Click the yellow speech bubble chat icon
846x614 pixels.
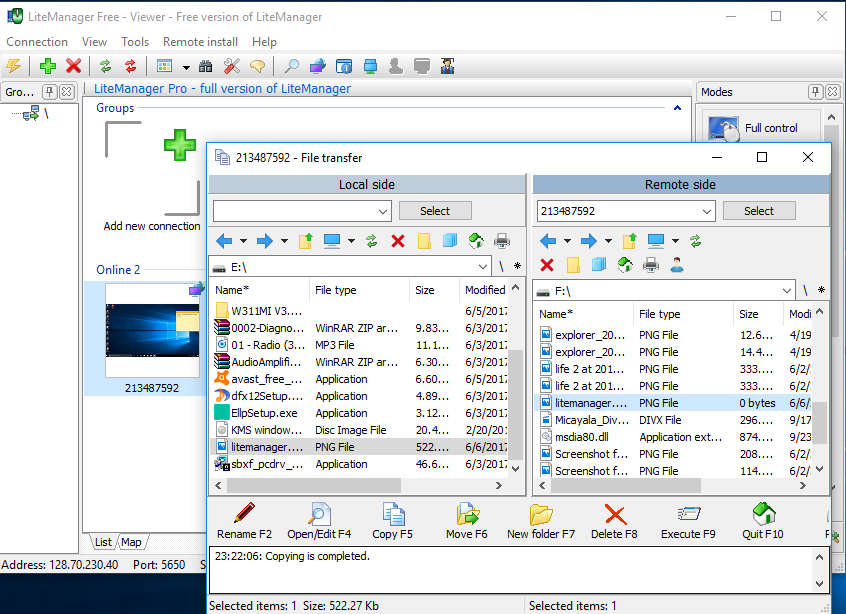tap(257, 66)
